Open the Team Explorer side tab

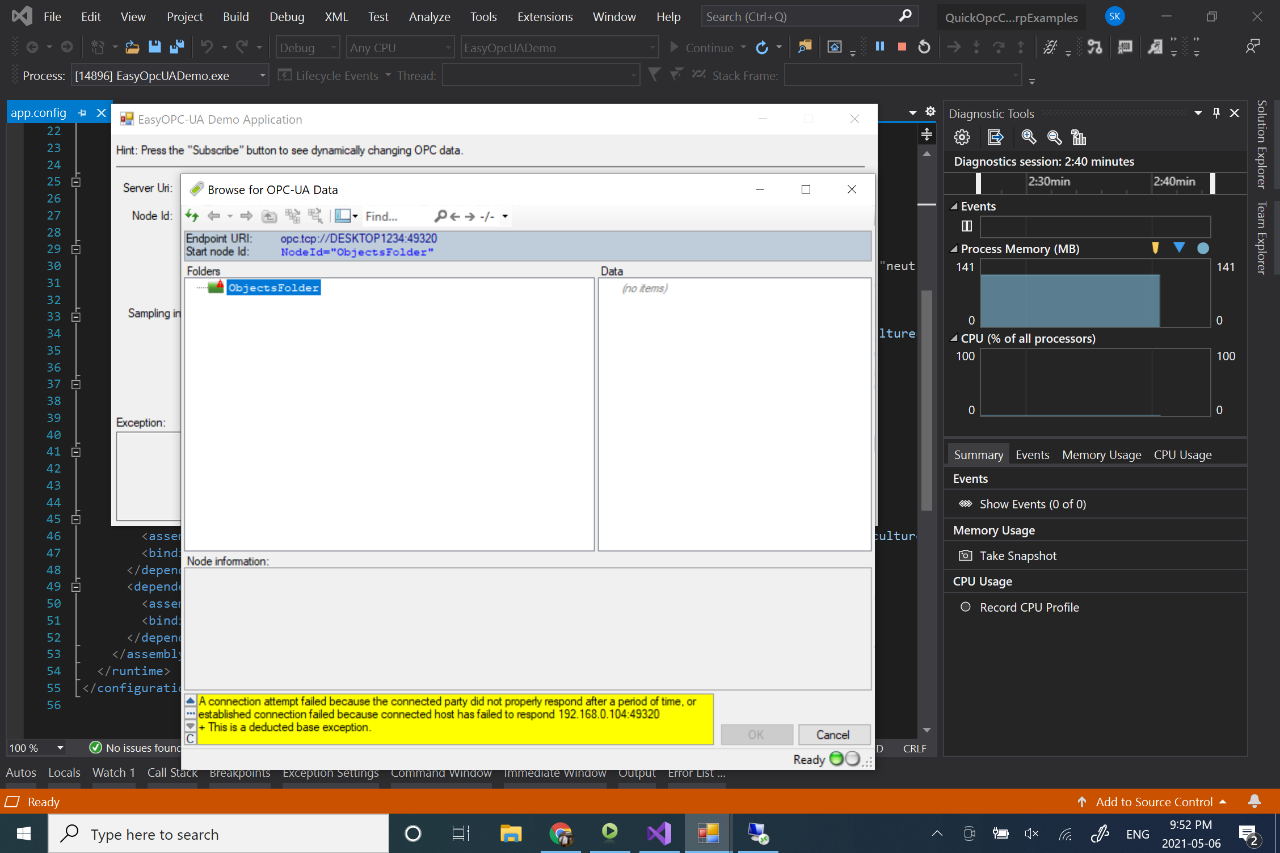pyautogui.click(x=1262, y=237)
